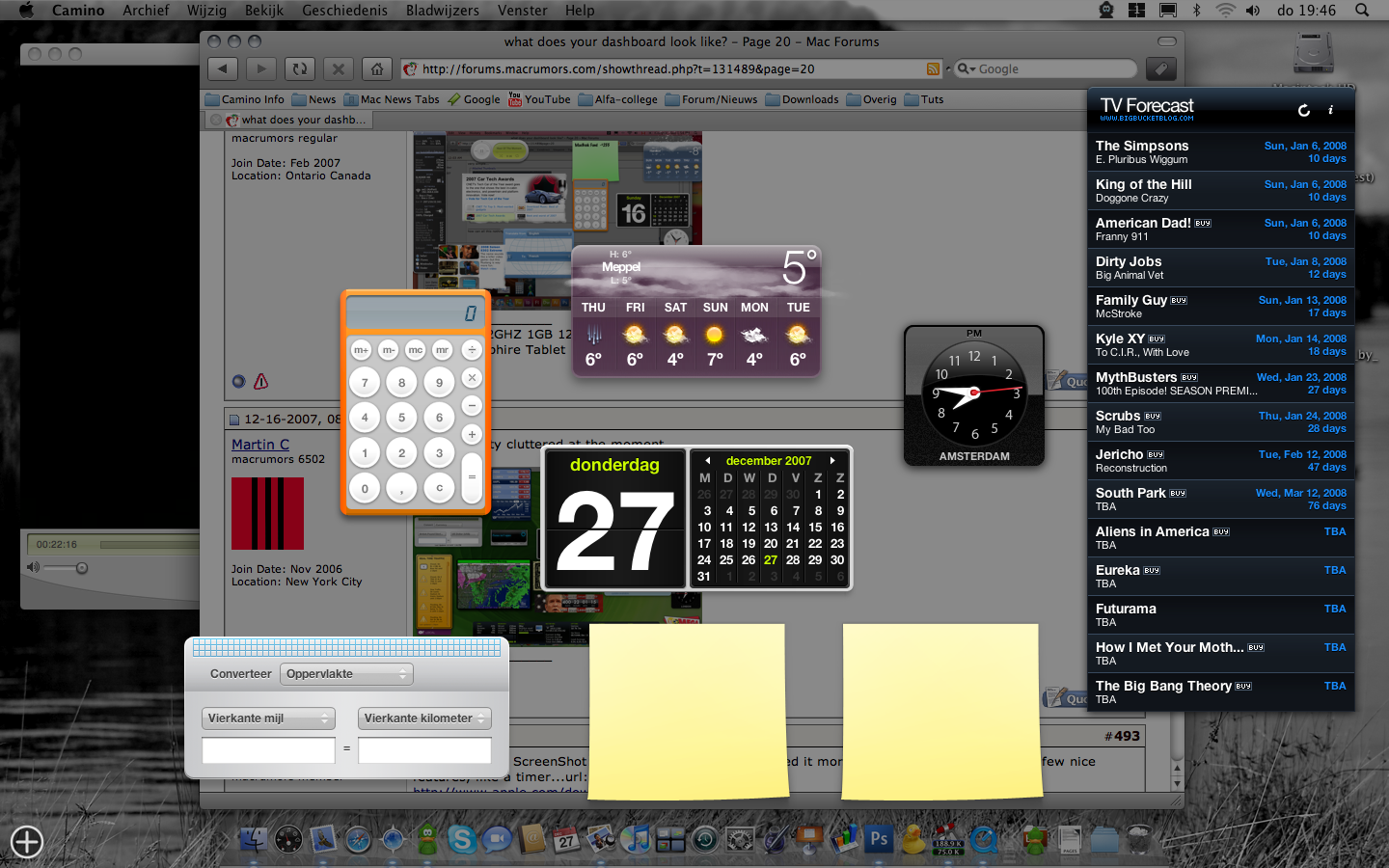Image resolution: width=1389 pixels, height=868 pixels.
Task: Select December 27 in calendar grid
Action: pyautogui.click(x=771, y=559)
